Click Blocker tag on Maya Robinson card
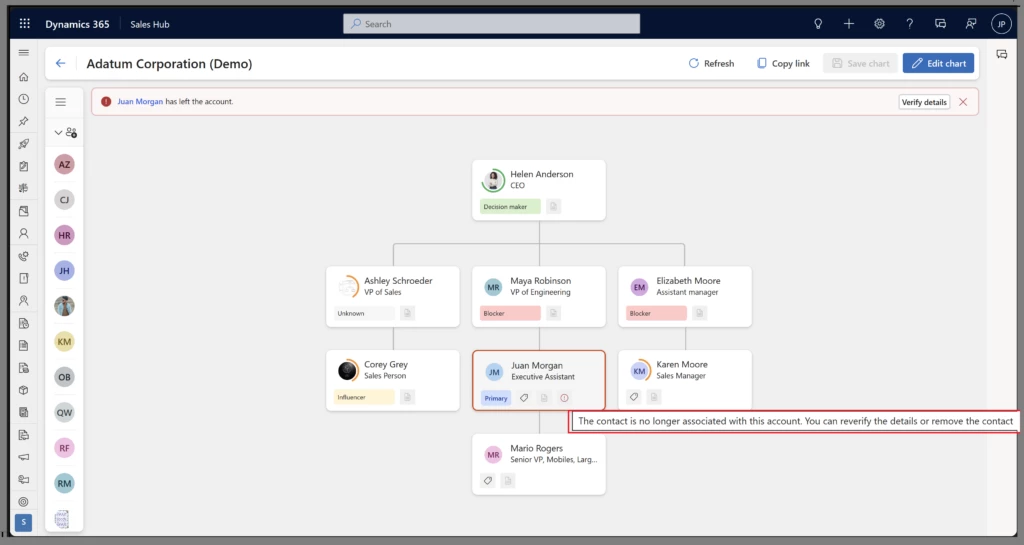Image resolution: width=1024 pixels, height=545 pixels. pos(510,313)
